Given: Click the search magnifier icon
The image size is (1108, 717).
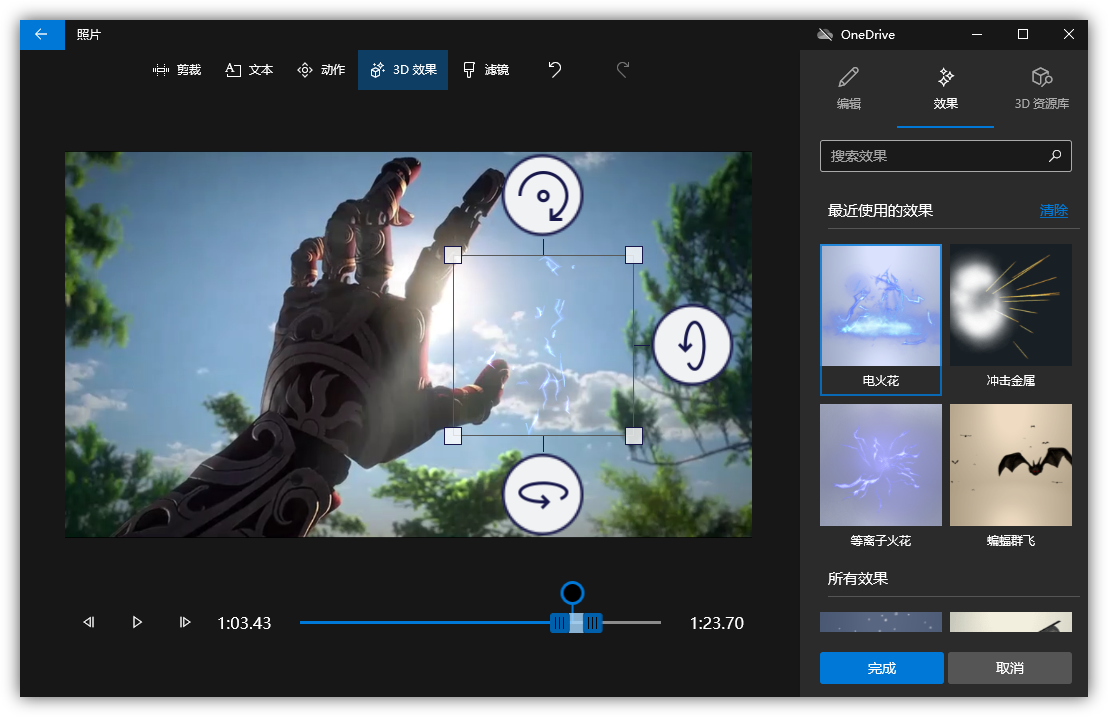Looking at the screenshot, I should pyautogui.click(x=1055, y=156).
